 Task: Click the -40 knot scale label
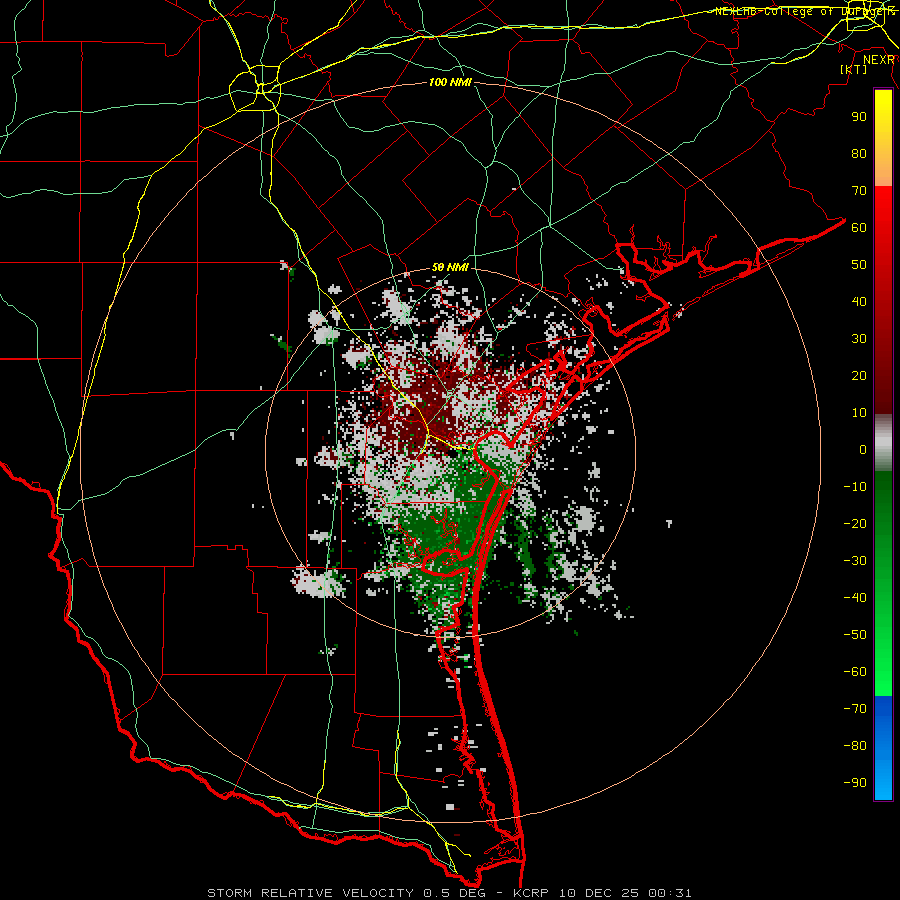tap(855, 598)
